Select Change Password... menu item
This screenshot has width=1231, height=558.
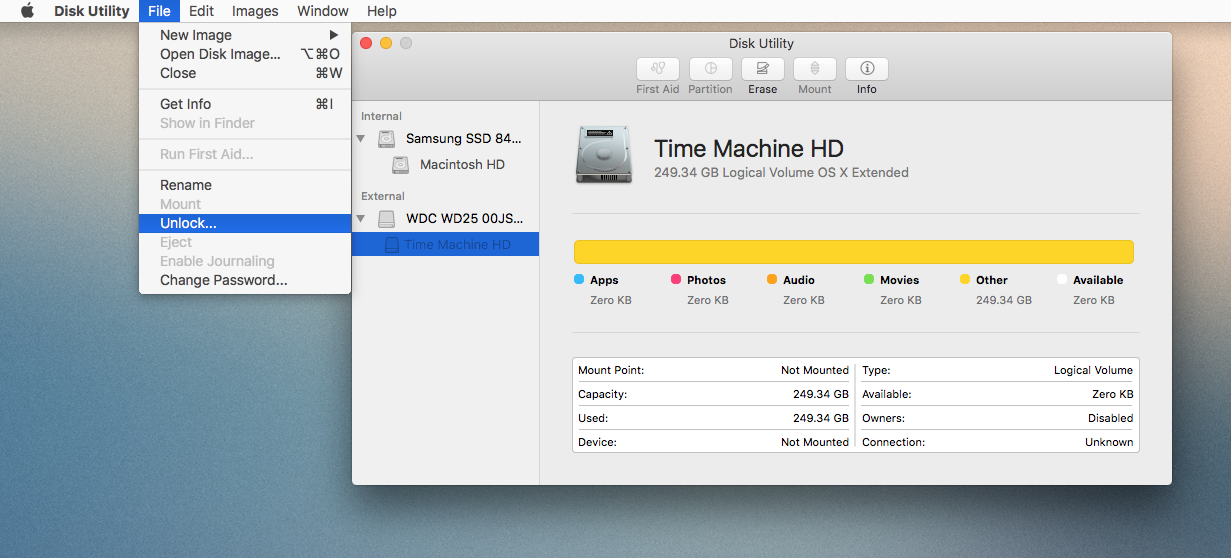click(245, 280)
